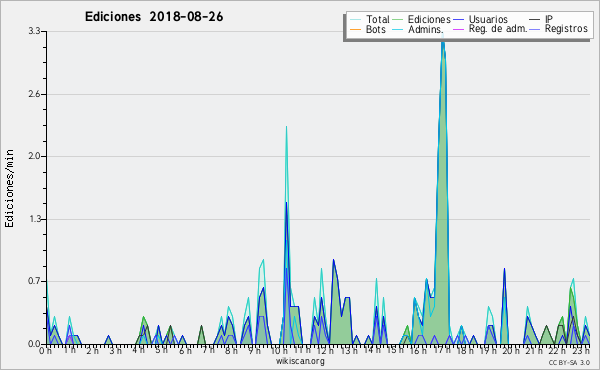
Task: Click the y-axis value 2.0
Action: pos(34,156)
